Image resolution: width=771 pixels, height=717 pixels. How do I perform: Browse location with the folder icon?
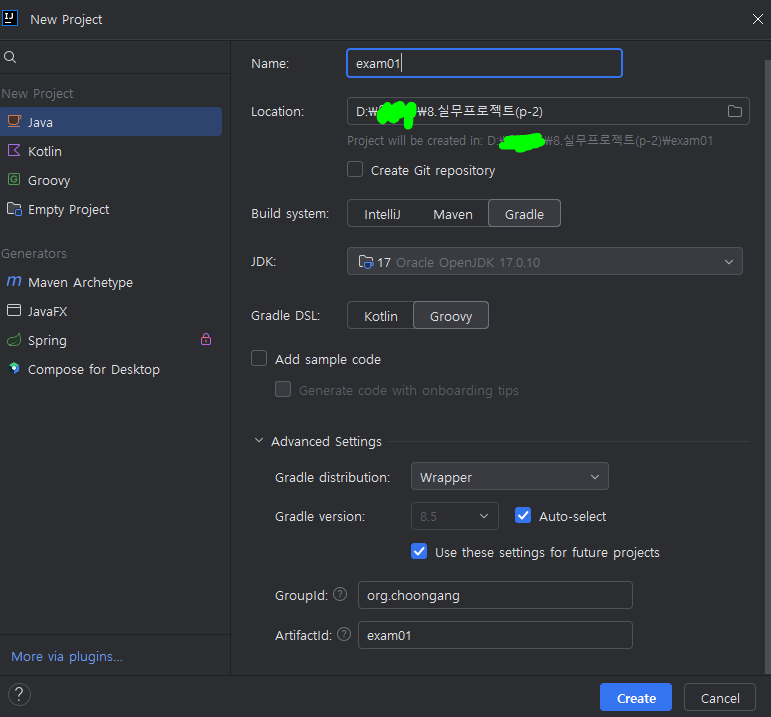coord(735,111)
